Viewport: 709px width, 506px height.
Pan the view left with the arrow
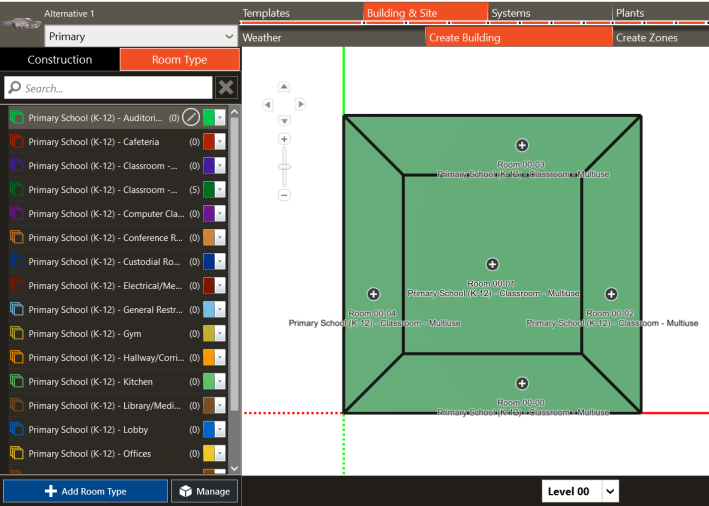(268, 105)
